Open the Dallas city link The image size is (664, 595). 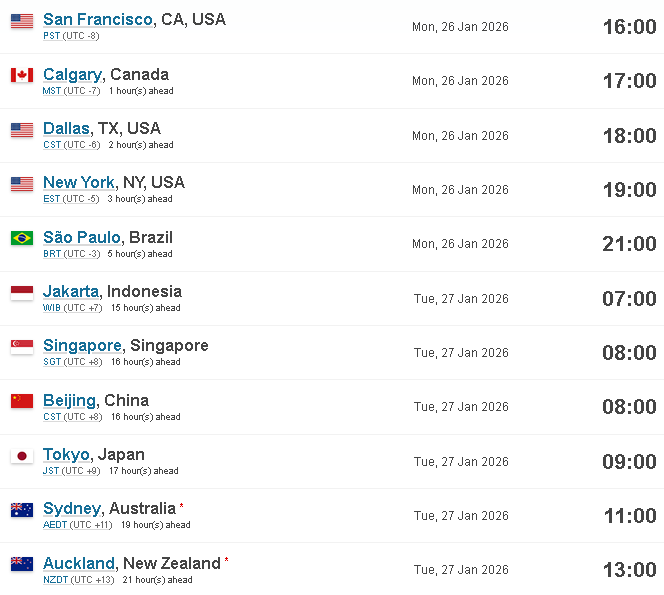[x=66, y=128]
